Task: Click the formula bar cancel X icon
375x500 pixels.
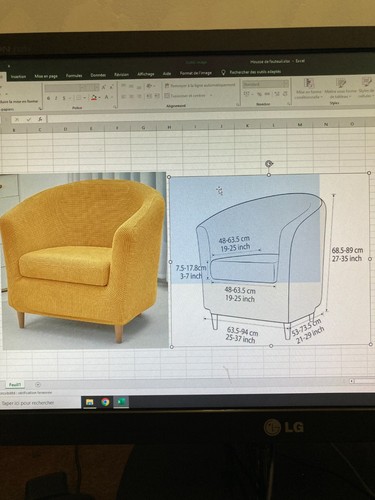Action: click(17, 119)
